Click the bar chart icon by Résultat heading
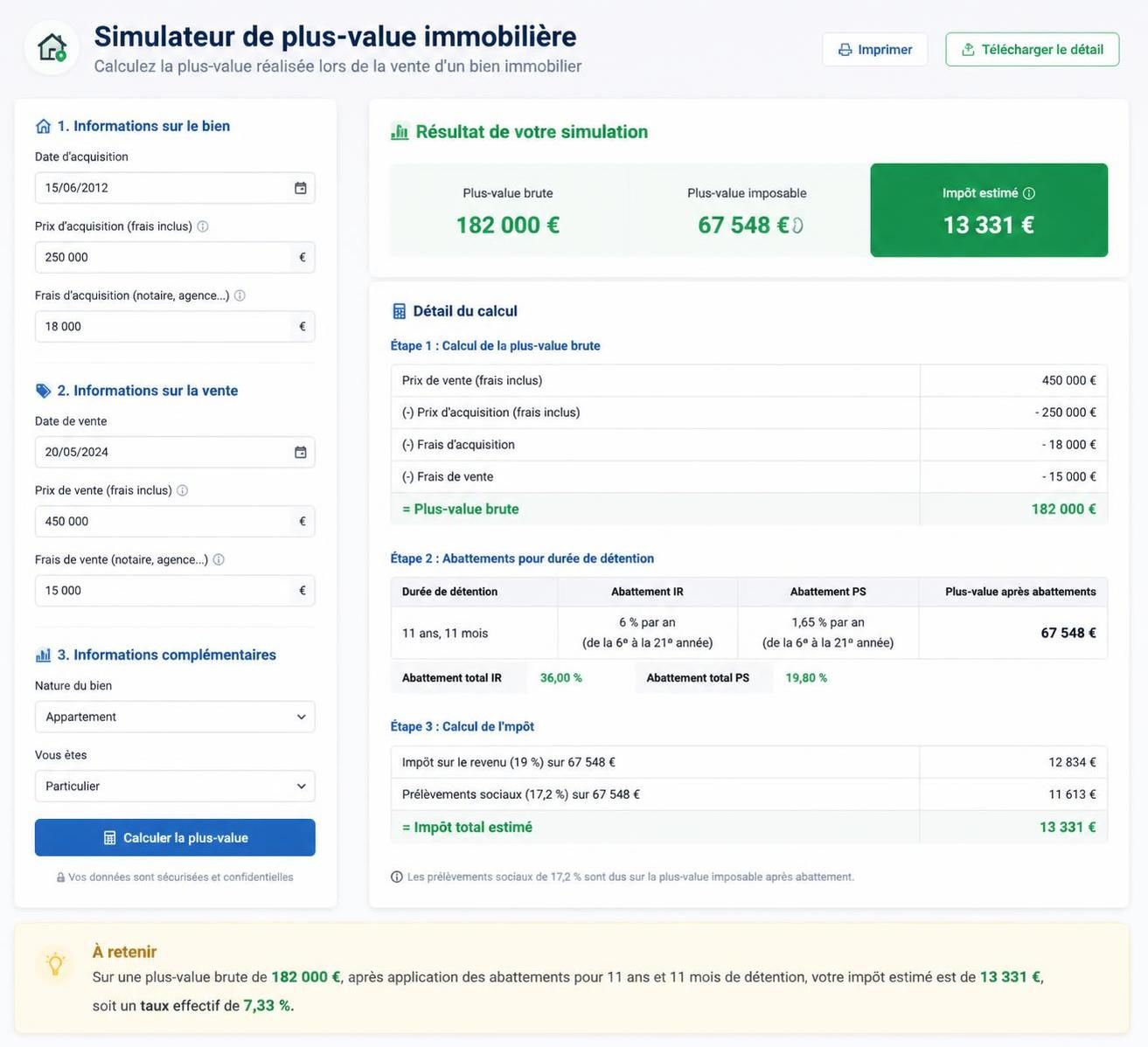This screenshot has height=1047, width=1148. click(x=400, y=132)
